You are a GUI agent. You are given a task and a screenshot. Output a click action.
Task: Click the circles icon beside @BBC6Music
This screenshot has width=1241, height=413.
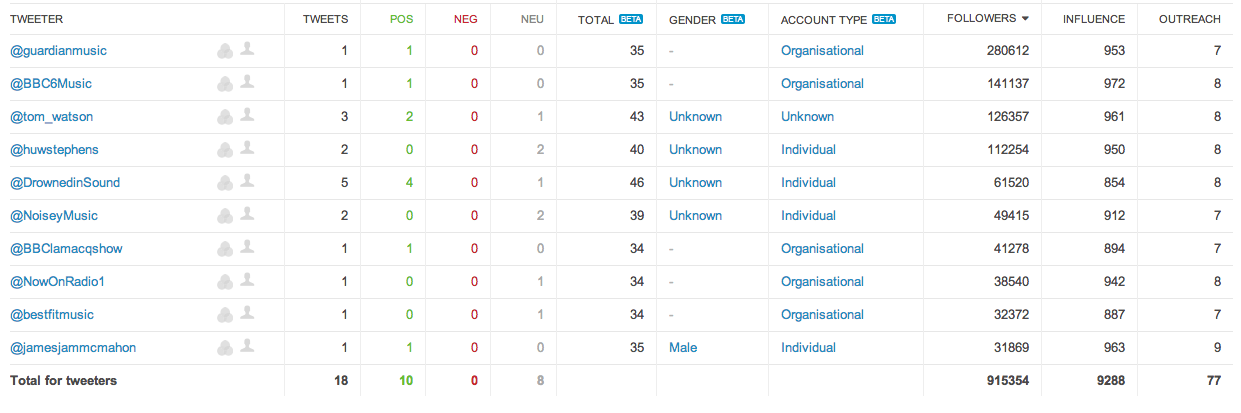pyautogui.click(x=225, y=83)
